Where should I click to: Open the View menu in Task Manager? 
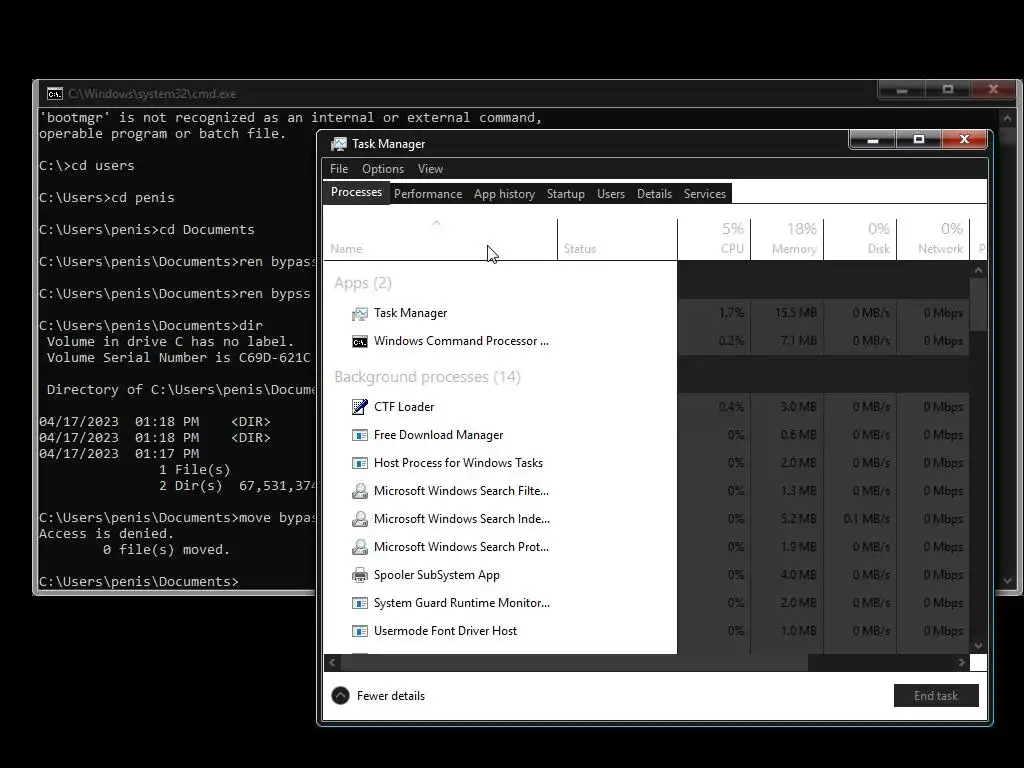[x=430, y=168]
